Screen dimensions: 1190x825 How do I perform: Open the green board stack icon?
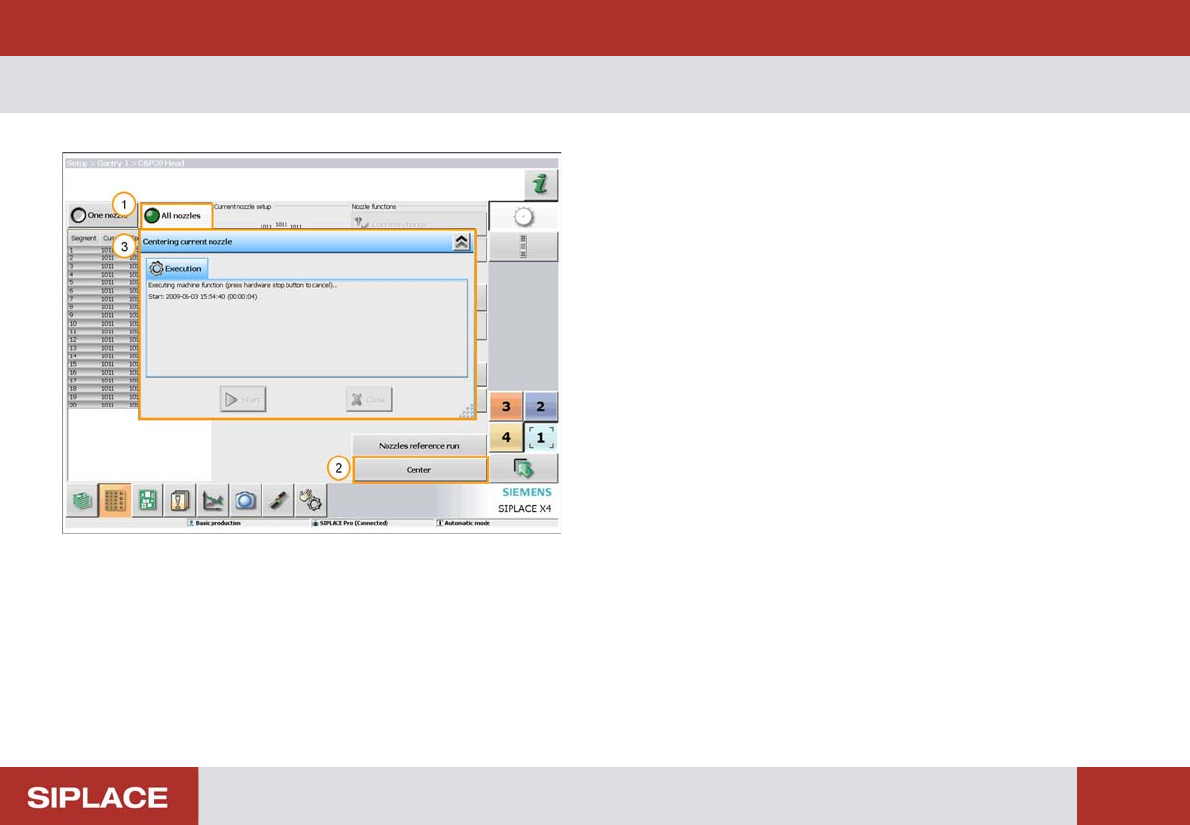[82, 501]
